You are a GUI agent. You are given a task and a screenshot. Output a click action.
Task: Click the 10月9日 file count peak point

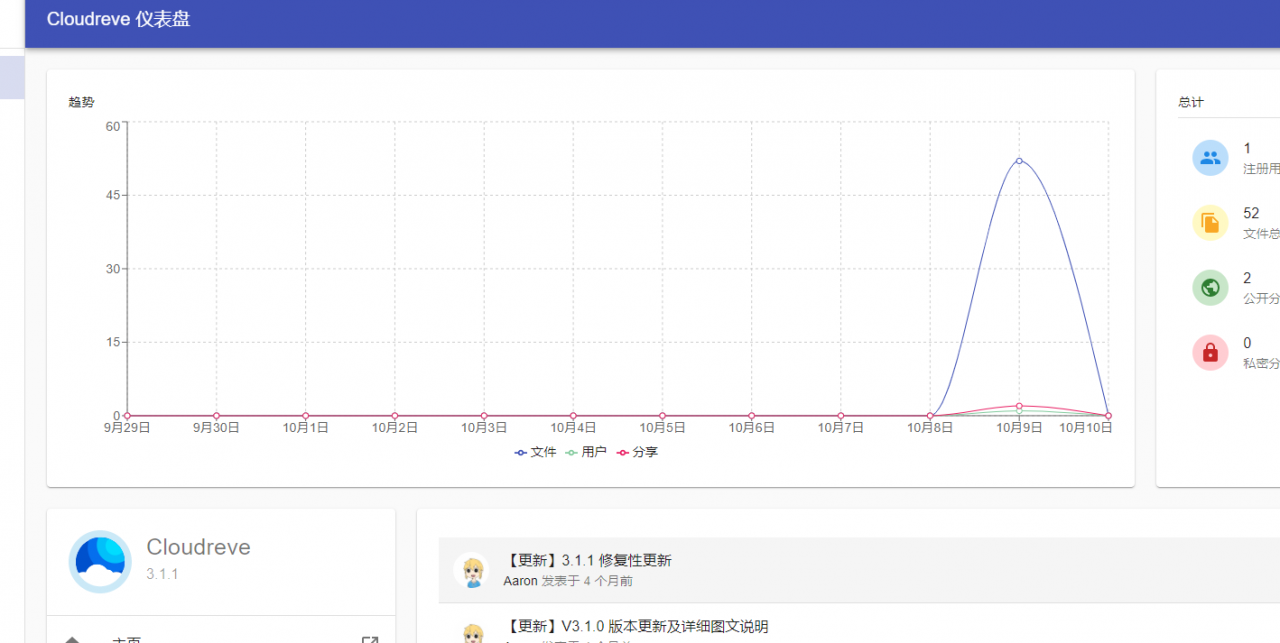1019,160
